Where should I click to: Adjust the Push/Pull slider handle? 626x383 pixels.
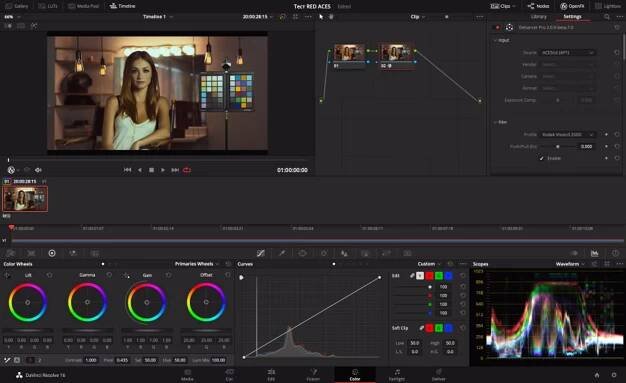[x=558, y=147]
